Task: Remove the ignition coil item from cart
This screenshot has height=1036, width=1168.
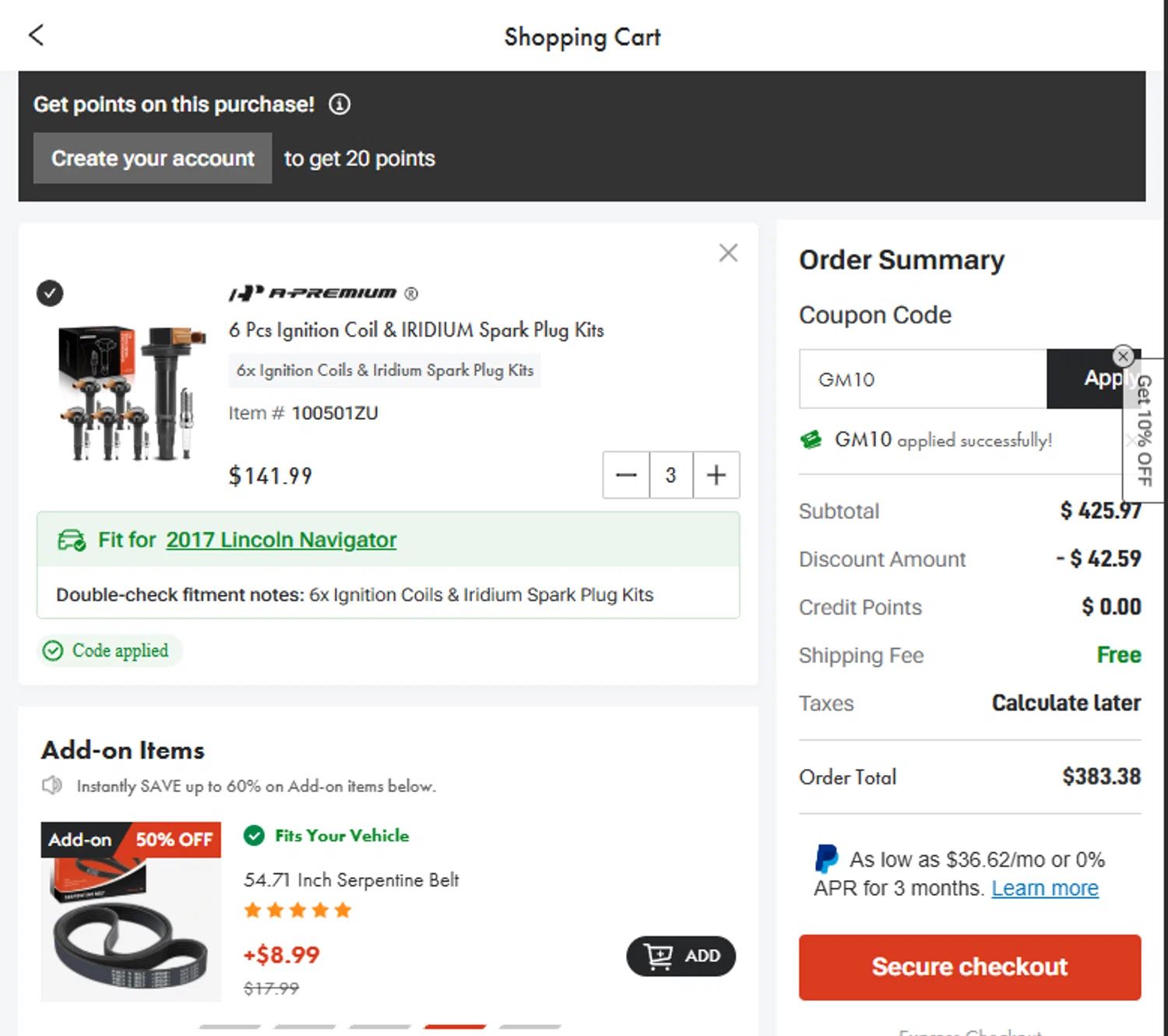Action: click(728, 253)
